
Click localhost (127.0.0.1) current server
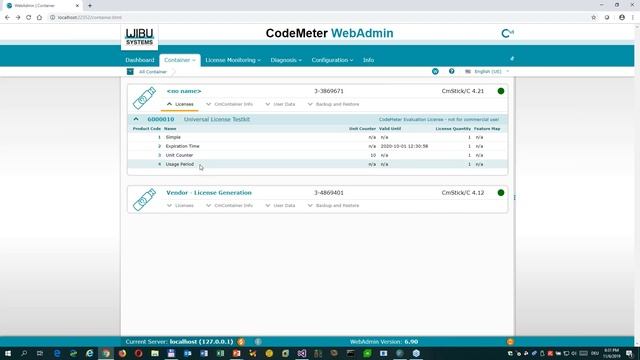coord(201,342)
